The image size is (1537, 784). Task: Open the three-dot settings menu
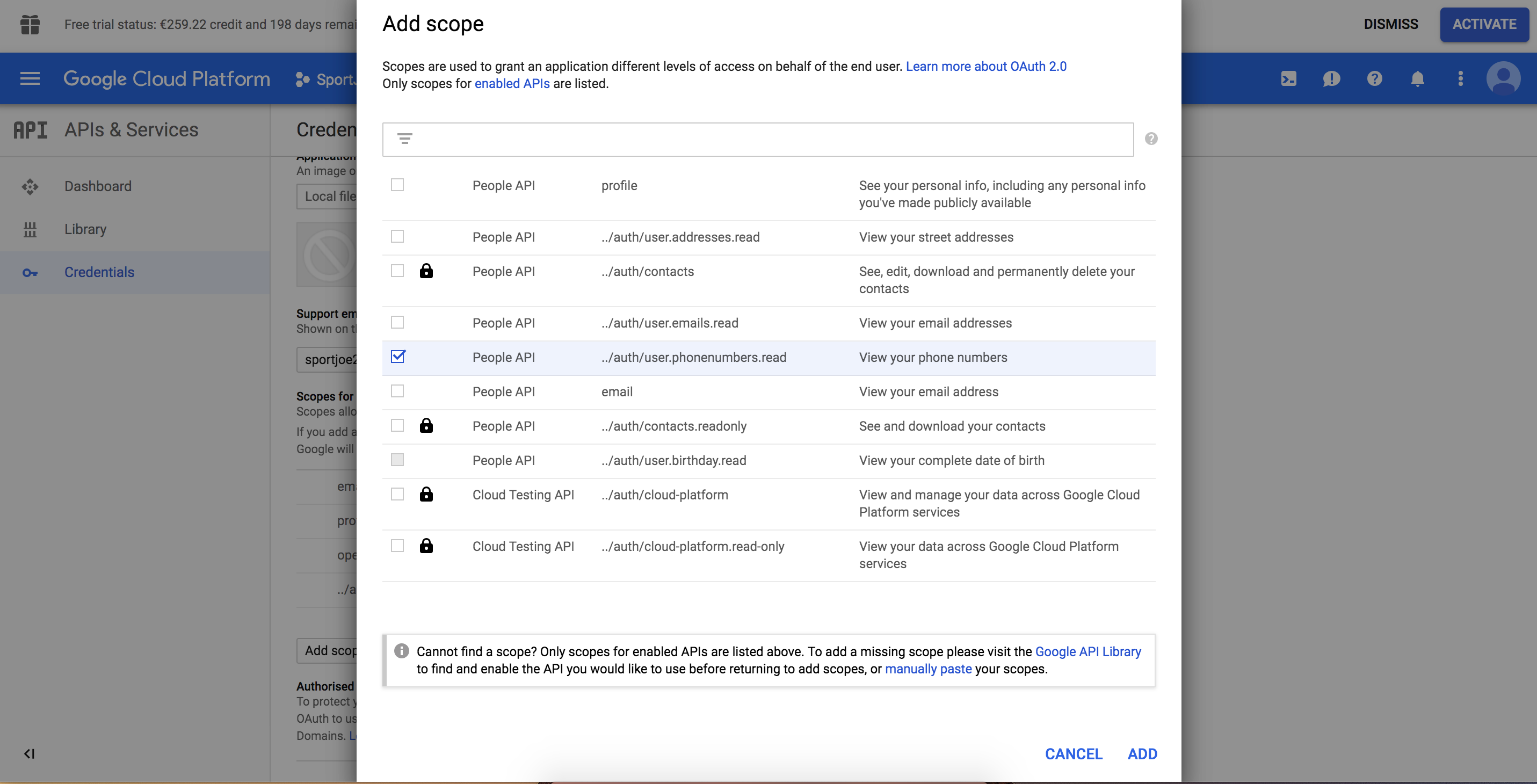(1461, 79)
